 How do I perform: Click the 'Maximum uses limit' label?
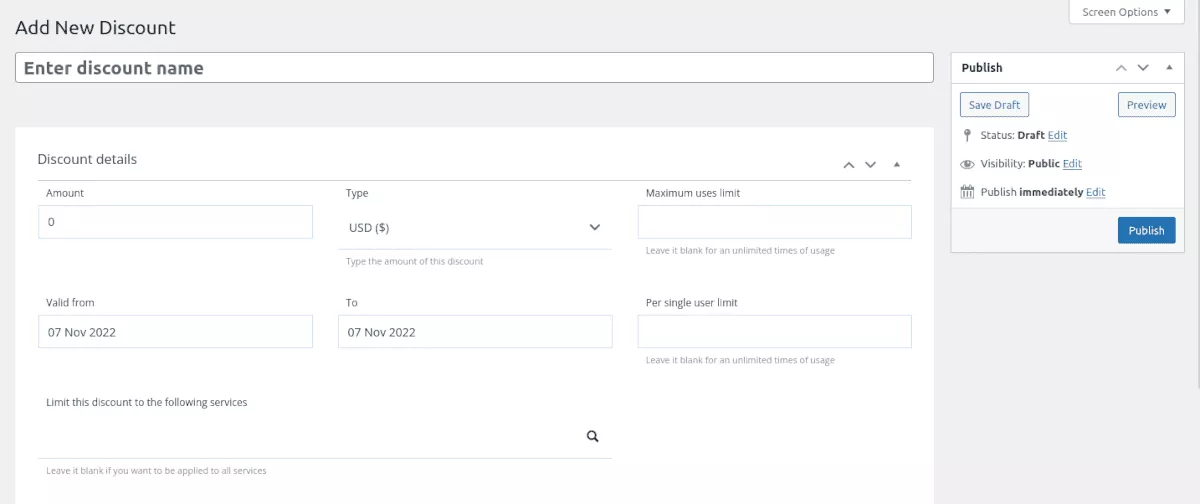[x=693, y=193]
